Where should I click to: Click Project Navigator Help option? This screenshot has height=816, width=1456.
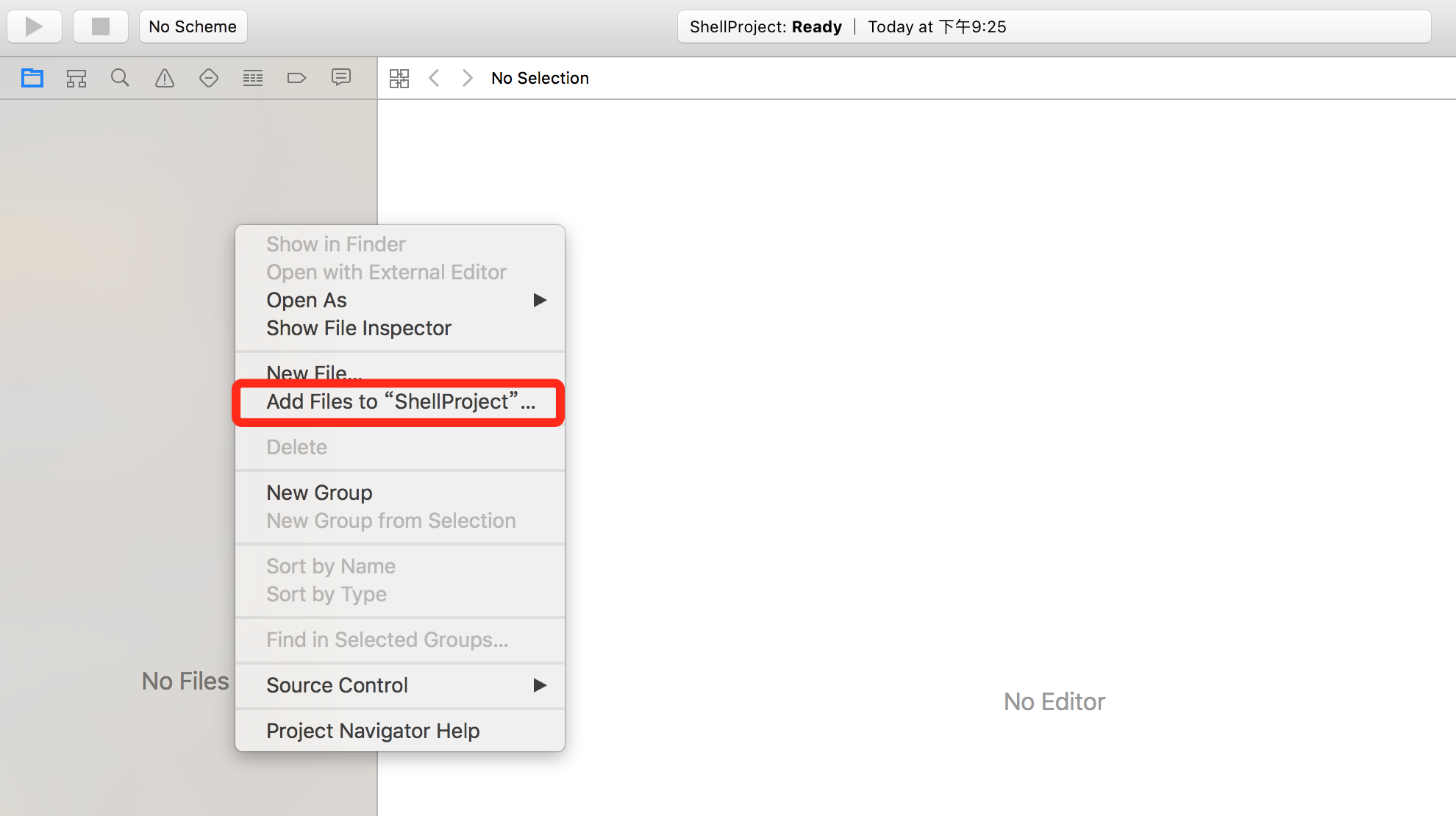pos(373,730)
